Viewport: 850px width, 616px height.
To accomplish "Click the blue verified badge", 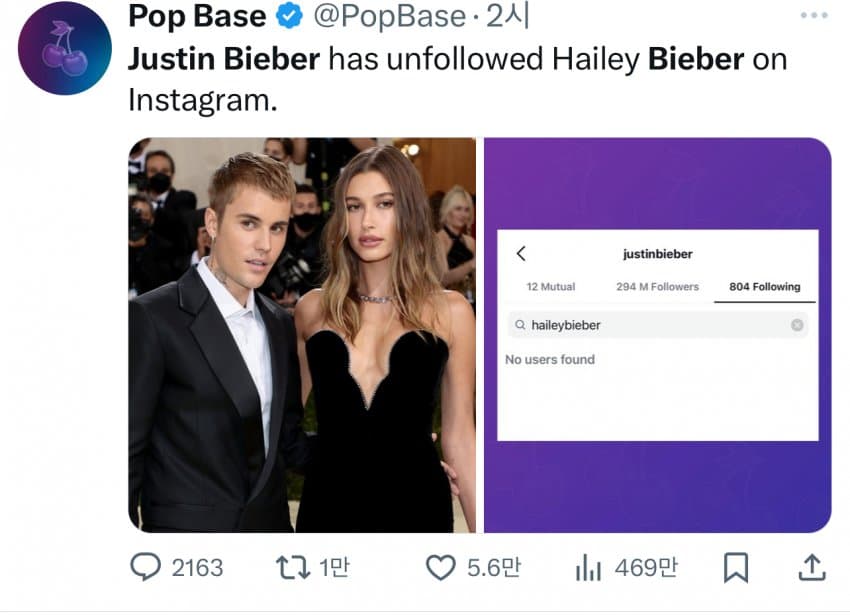I will [x=290, y=17].
